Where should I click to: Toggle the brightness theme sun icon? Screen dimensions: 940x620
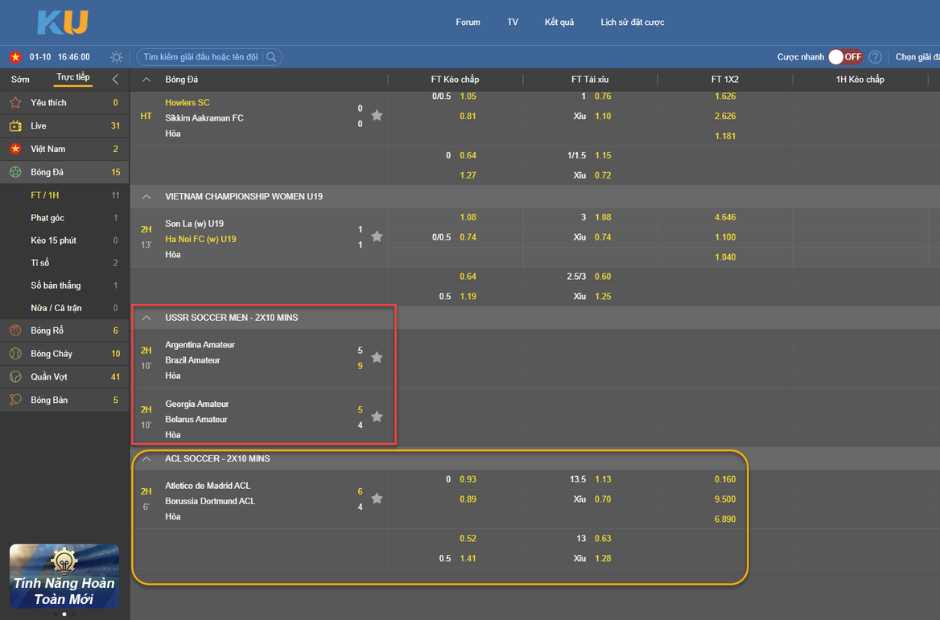[x=116, y=57]
